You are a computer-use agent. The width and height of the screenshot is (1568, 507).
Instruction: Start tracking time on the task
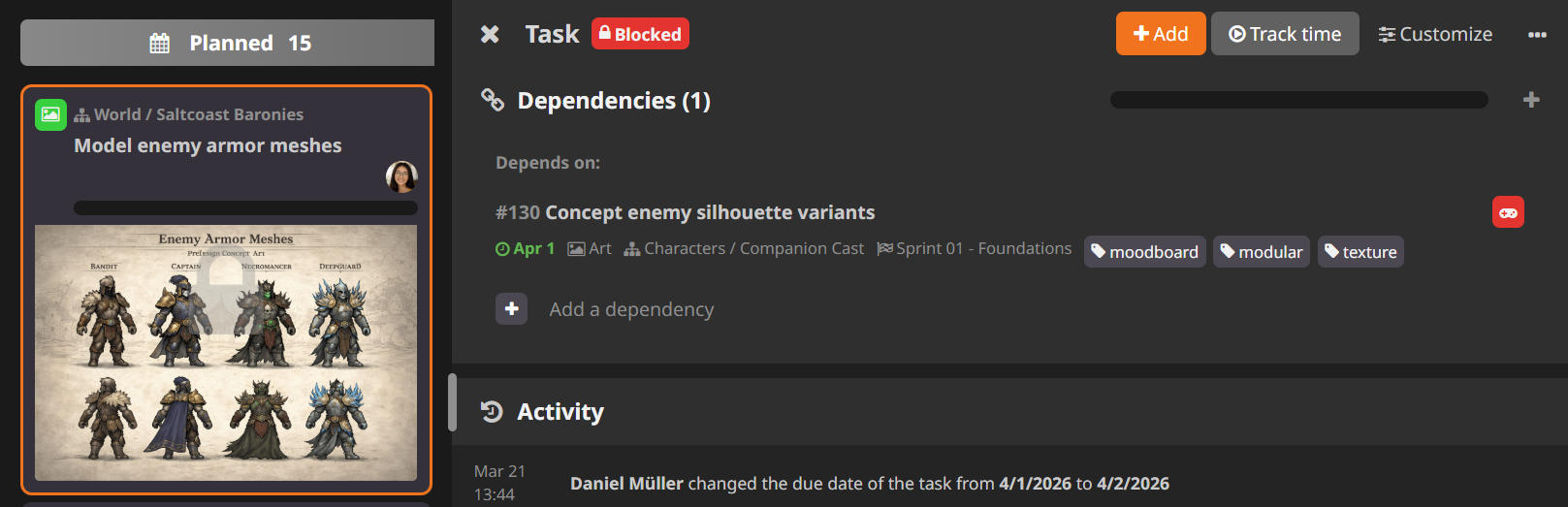coord(1284,34)
